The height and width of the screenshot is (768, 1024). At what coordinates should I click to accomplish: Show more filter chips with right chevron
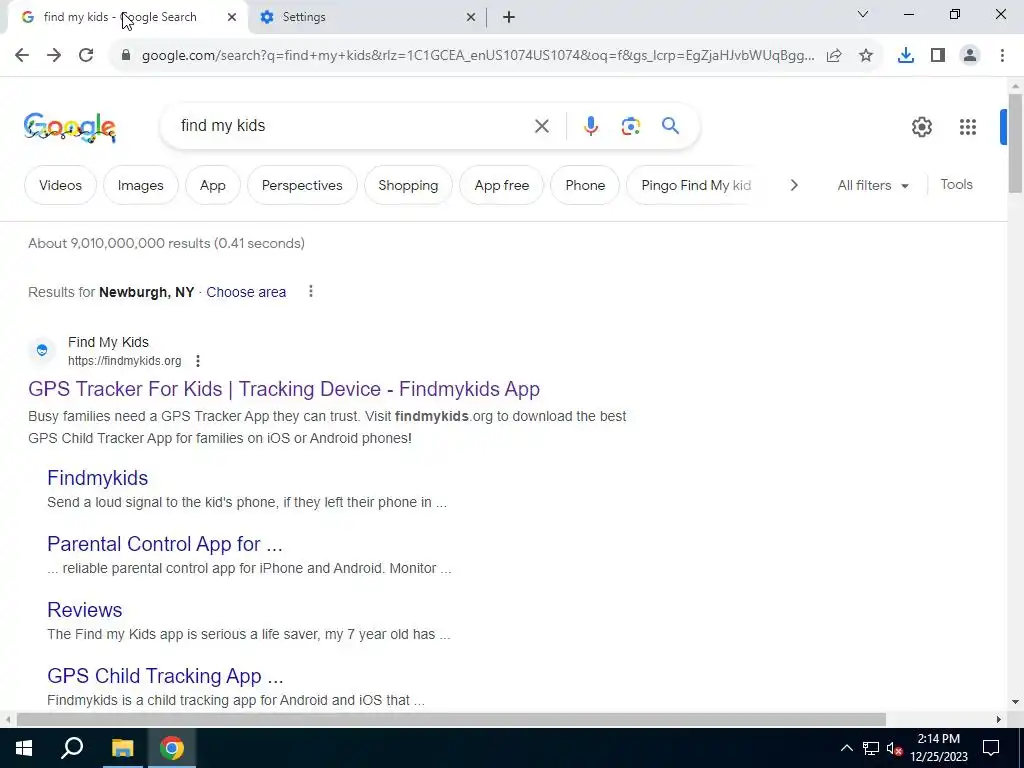pos(794,185)
